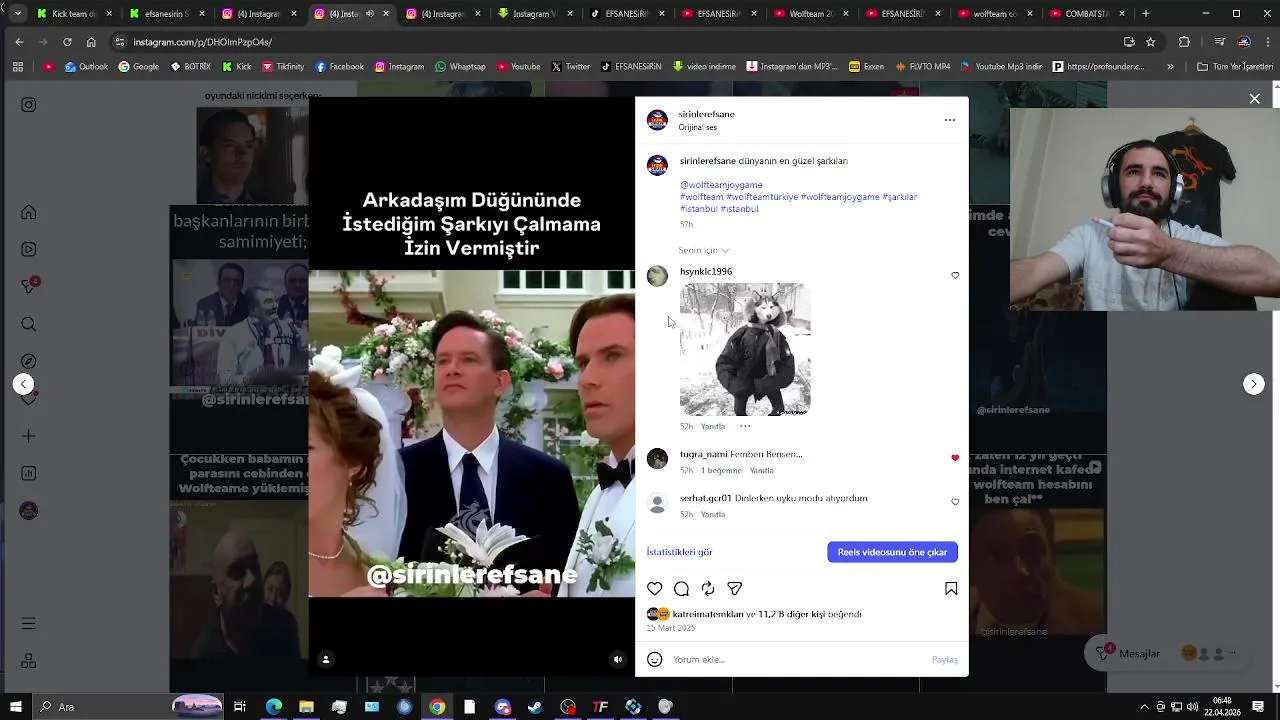Viewport: 1280px width, 720px height.
Task: Like hsynklc1996's comment
Action: (955, 275)
